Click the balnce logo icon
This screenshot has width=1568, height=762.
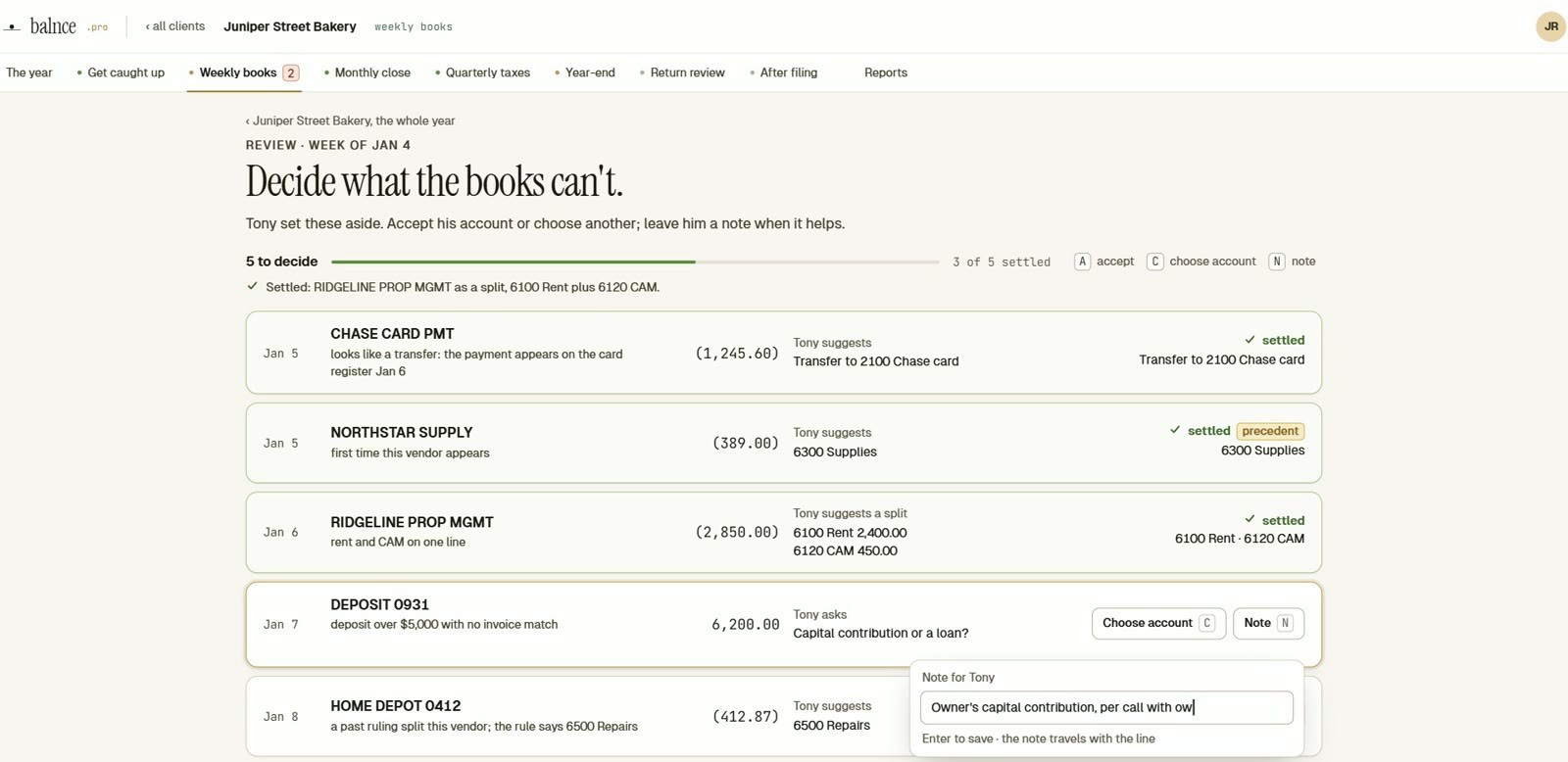point(13,27)
